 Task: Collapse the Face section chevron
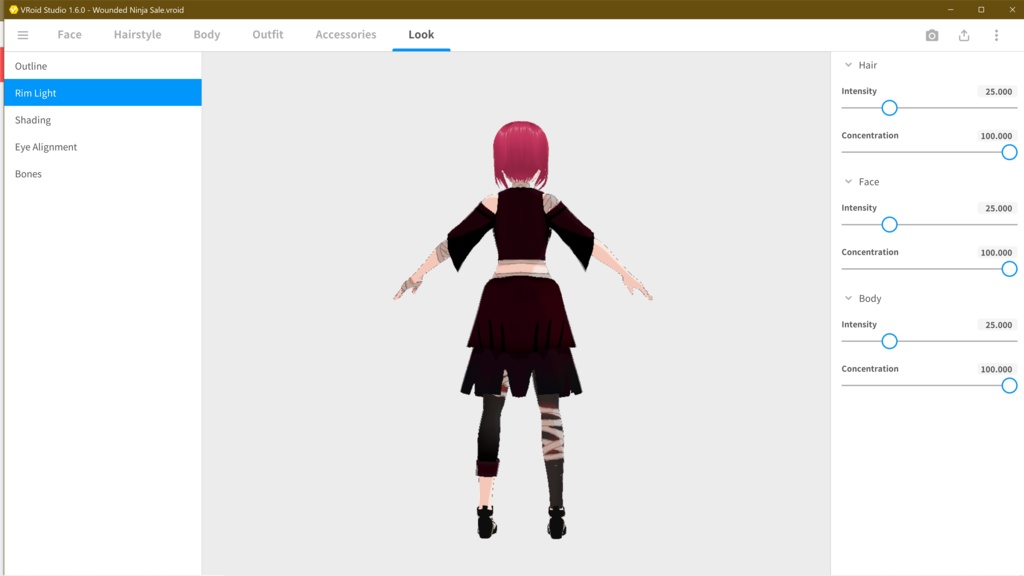[x=849, y=181]
